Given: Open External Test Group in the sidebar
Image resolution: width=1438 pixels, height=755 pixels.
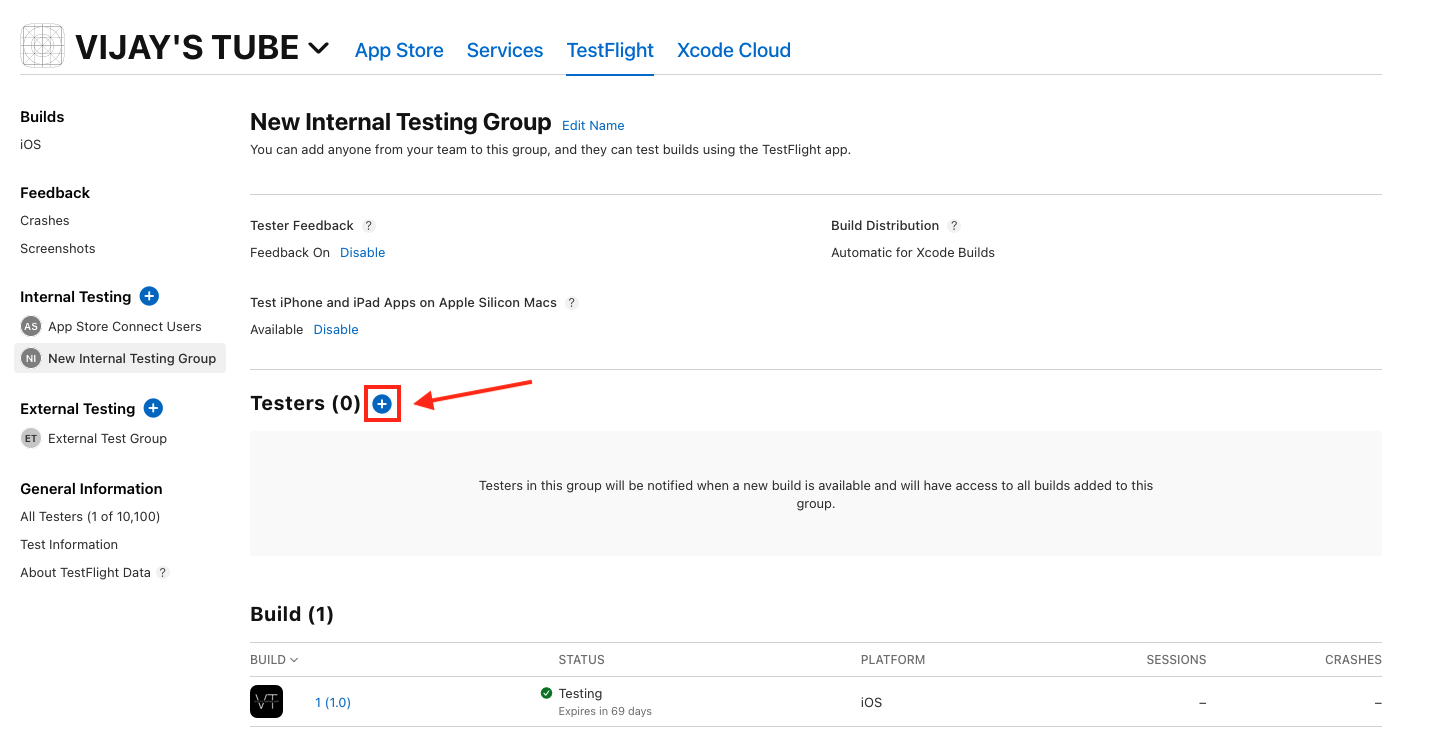Looking at the screenshot, I should 107,438.
